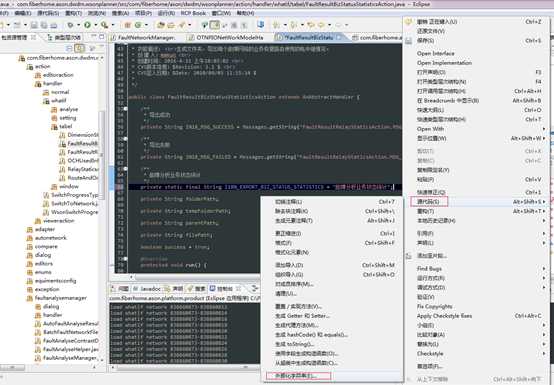Click the Save toolbar icon
This screenshot has width=554, height=385.
point(34,25)
